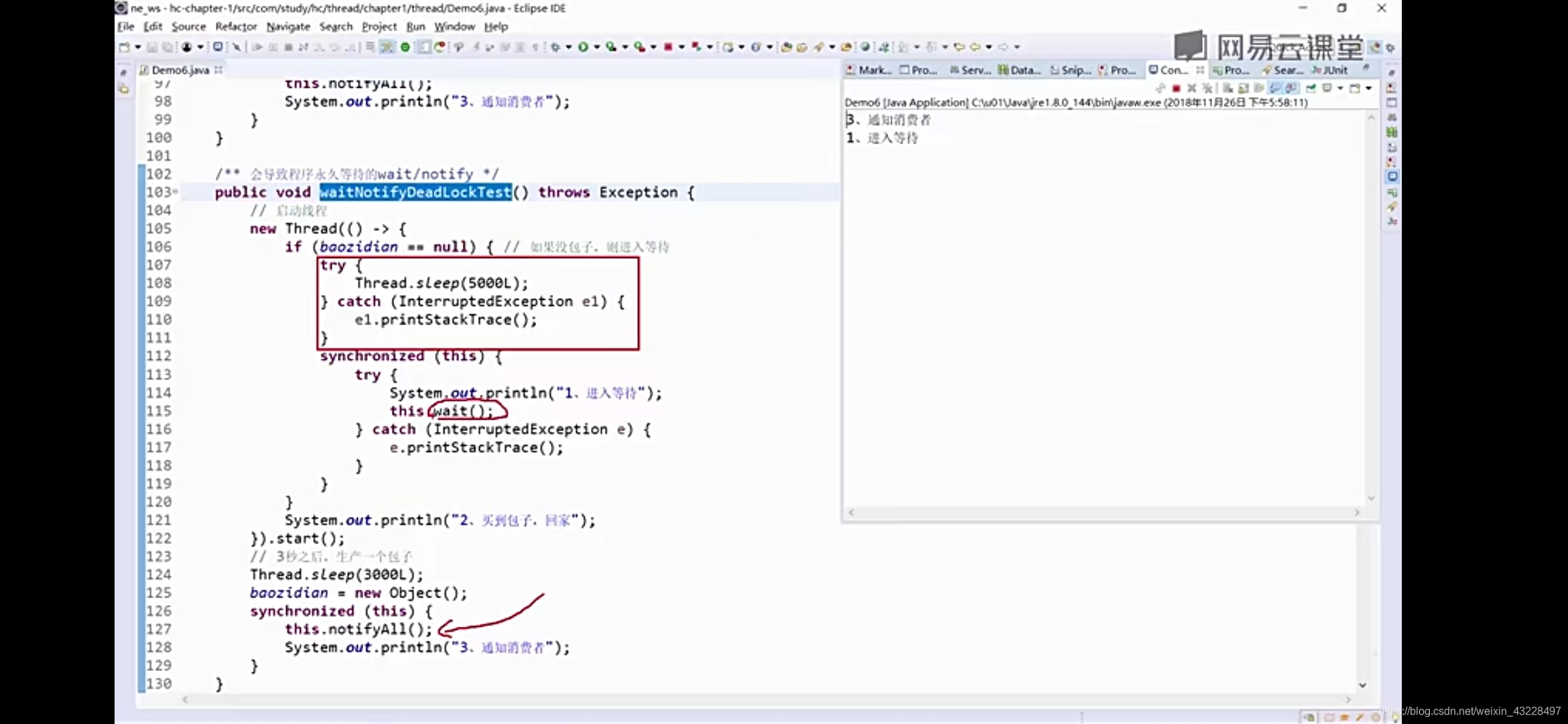
Task: Open the Coverage button dropdown arrow
Action: click(625, 47)
